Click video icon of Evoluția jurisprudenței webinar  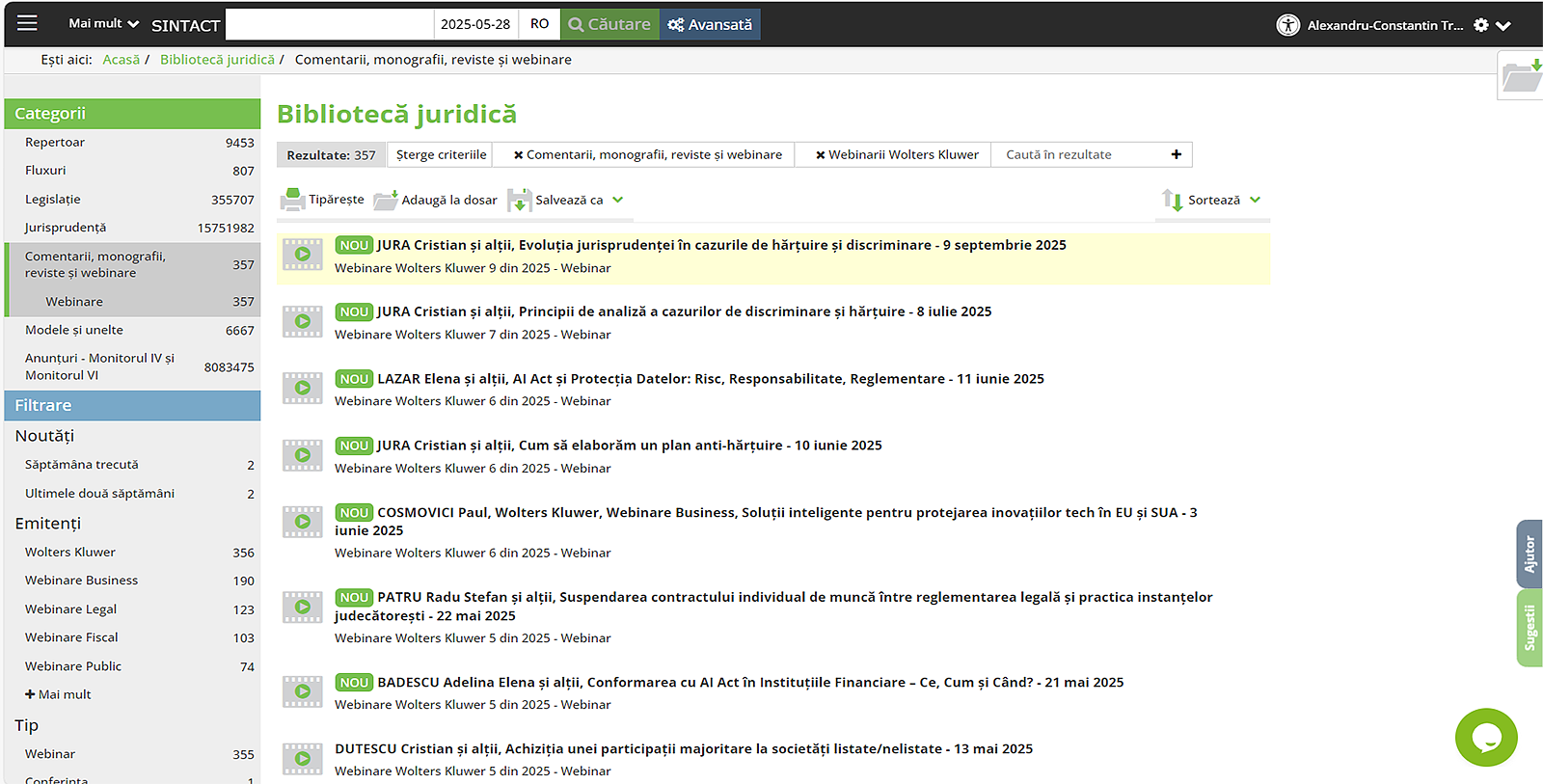tap(303, 255)
